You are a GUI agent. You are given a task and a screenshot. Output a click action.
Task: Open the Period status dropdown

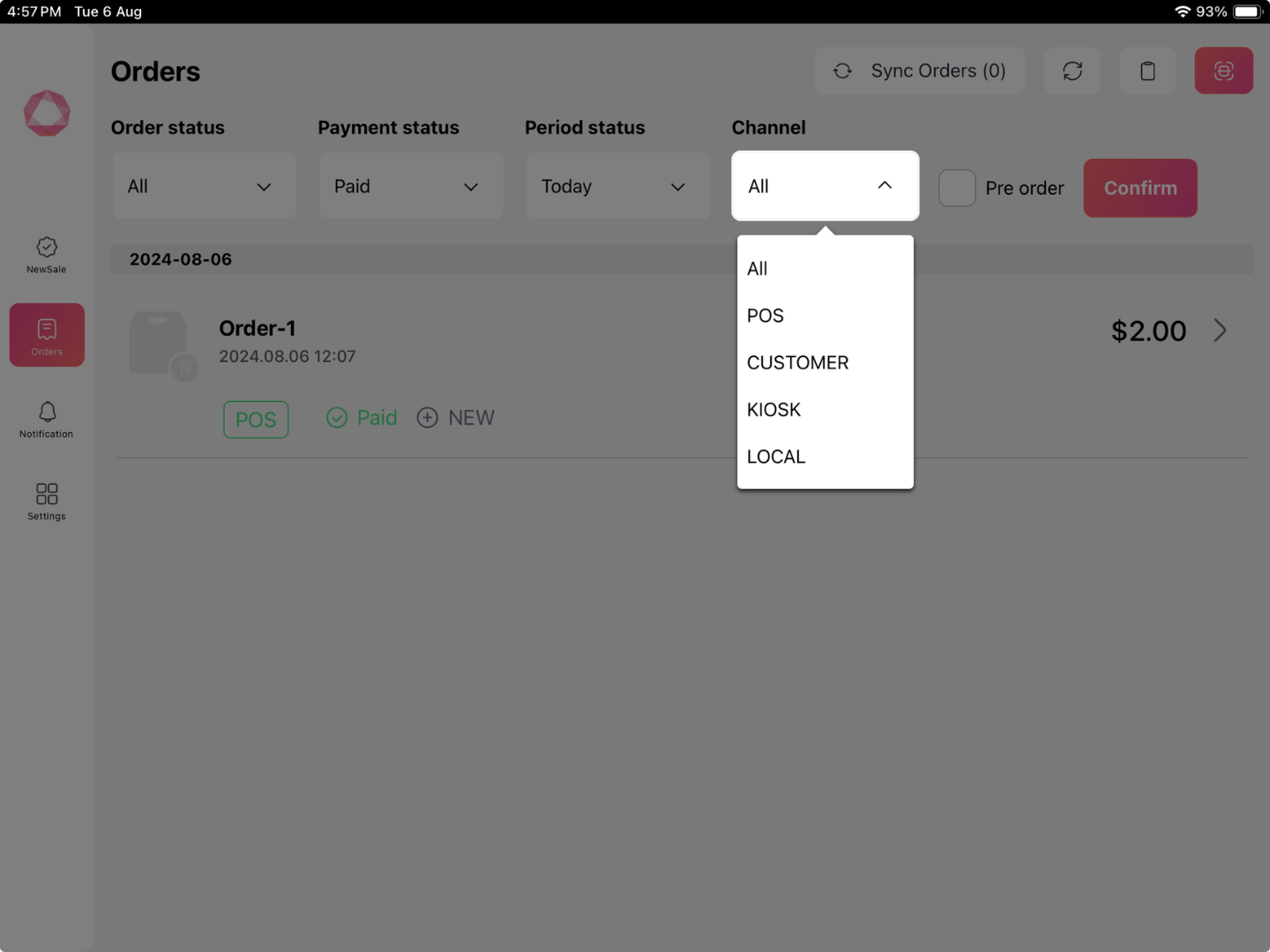tap(617, 186)
